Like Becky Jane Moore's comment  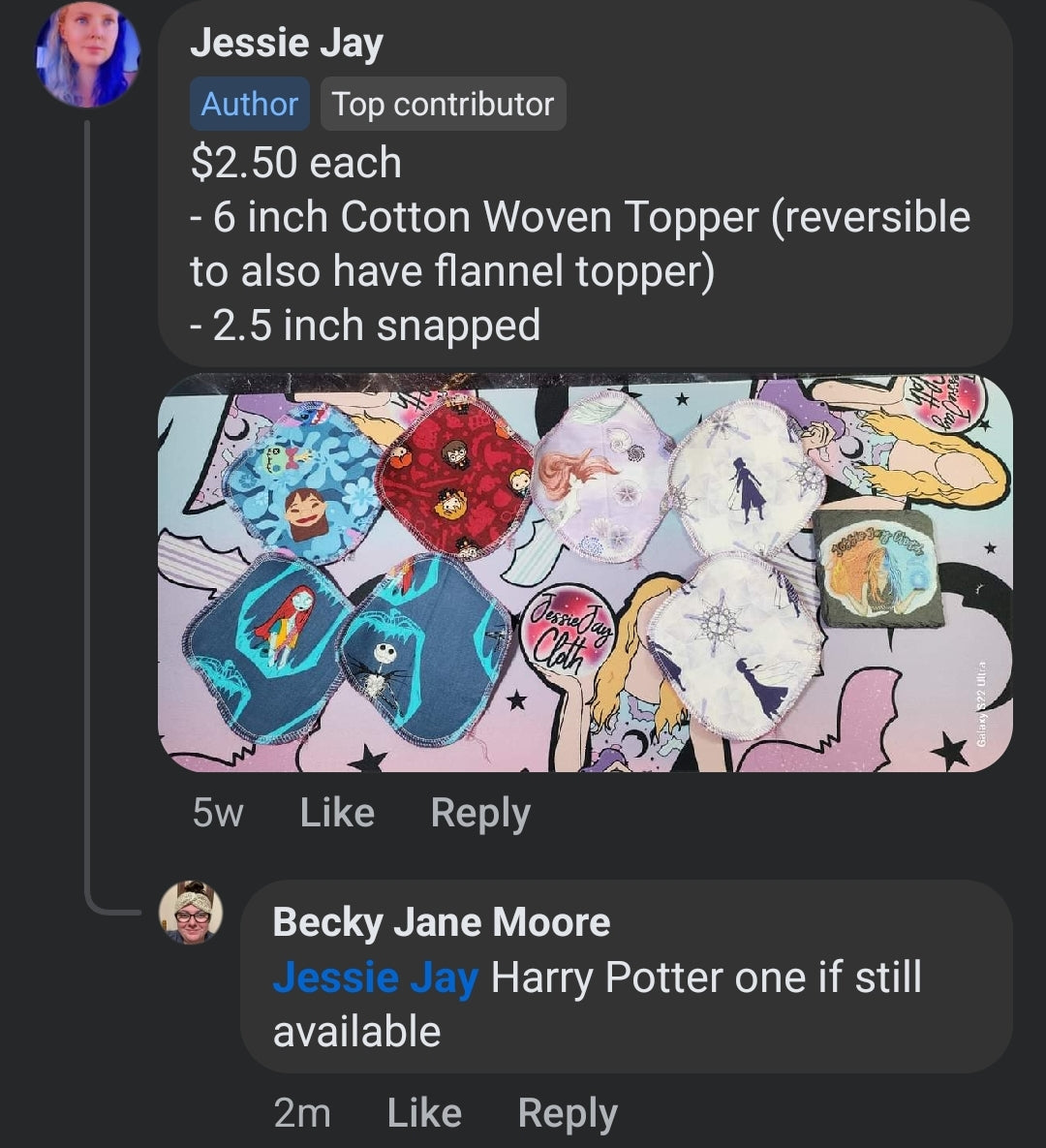[x=423, y=1113]
